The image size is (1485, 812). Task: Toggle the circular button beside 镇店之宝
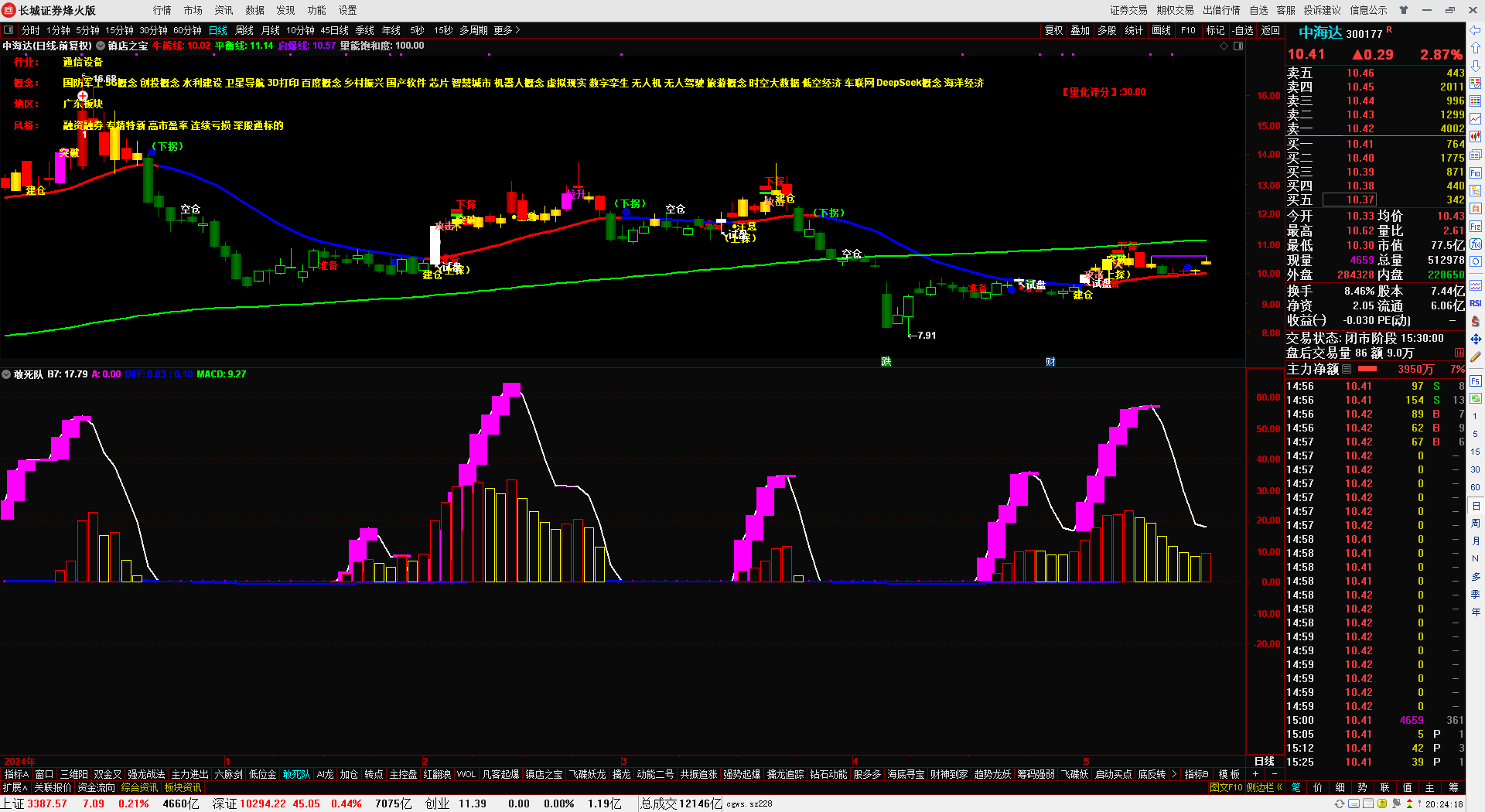100,46
